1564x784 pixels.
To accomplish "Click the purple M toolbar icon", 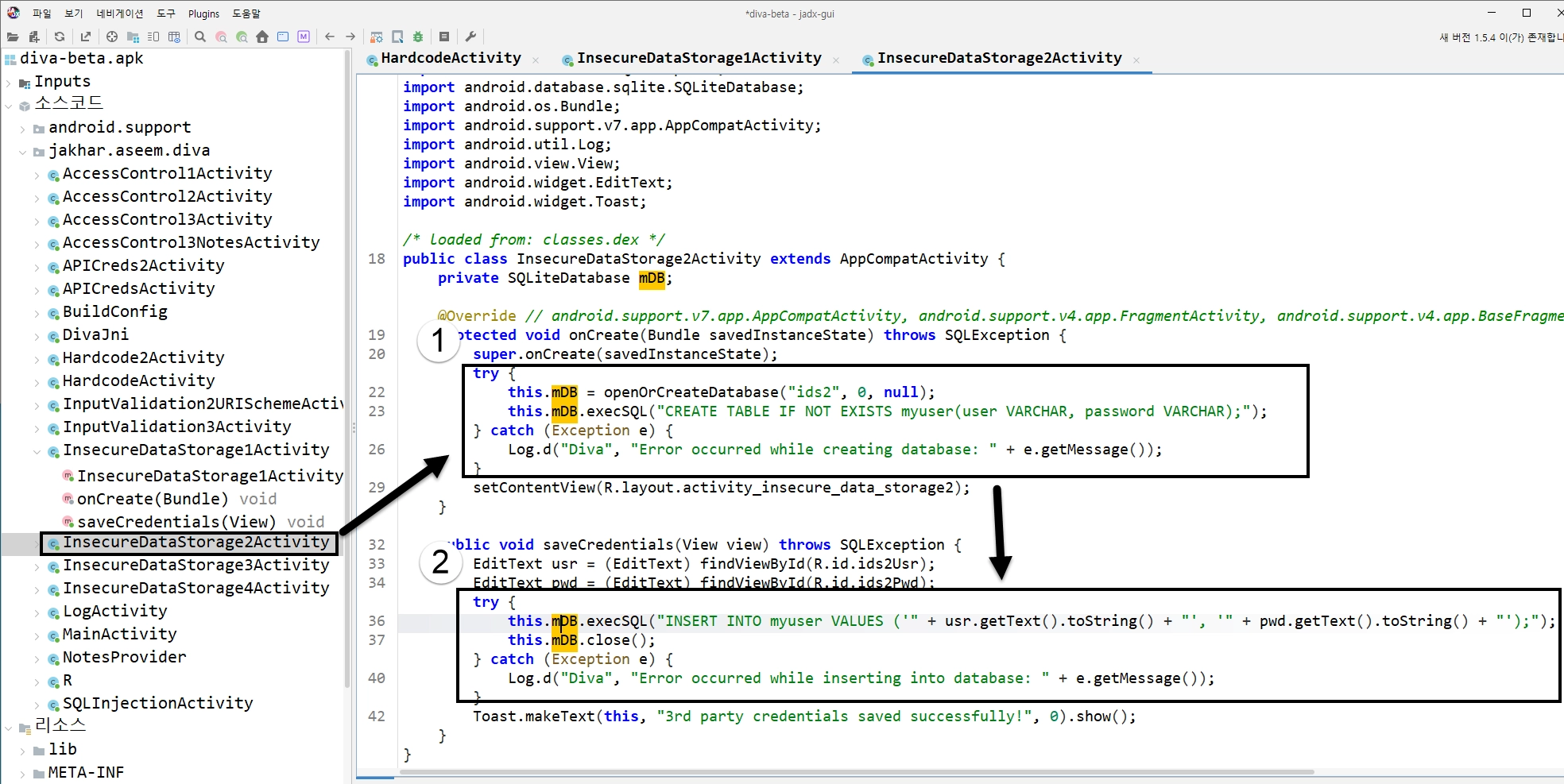I will click(x=304, y=37).
